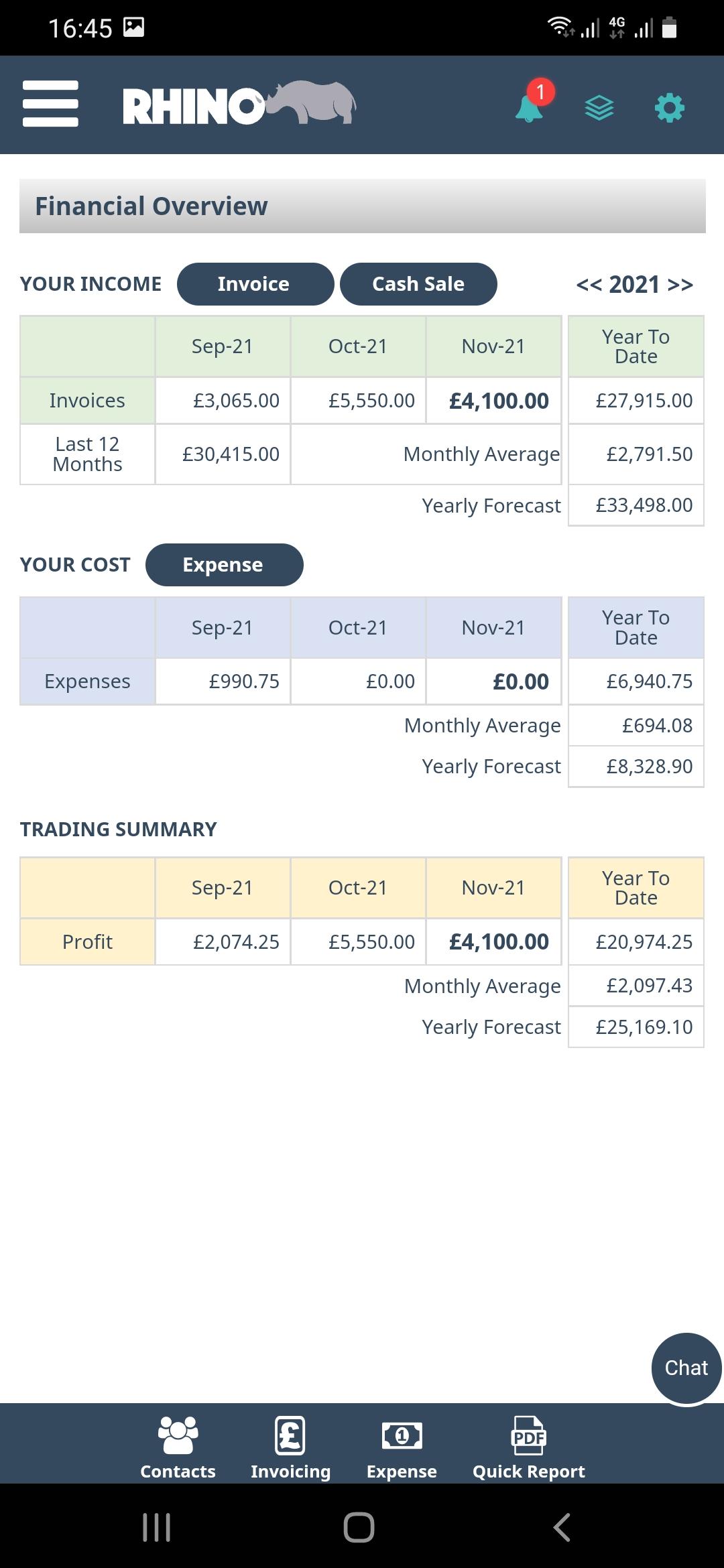Select Oct-21 invoices amount £5,550.00

[371, 401]
